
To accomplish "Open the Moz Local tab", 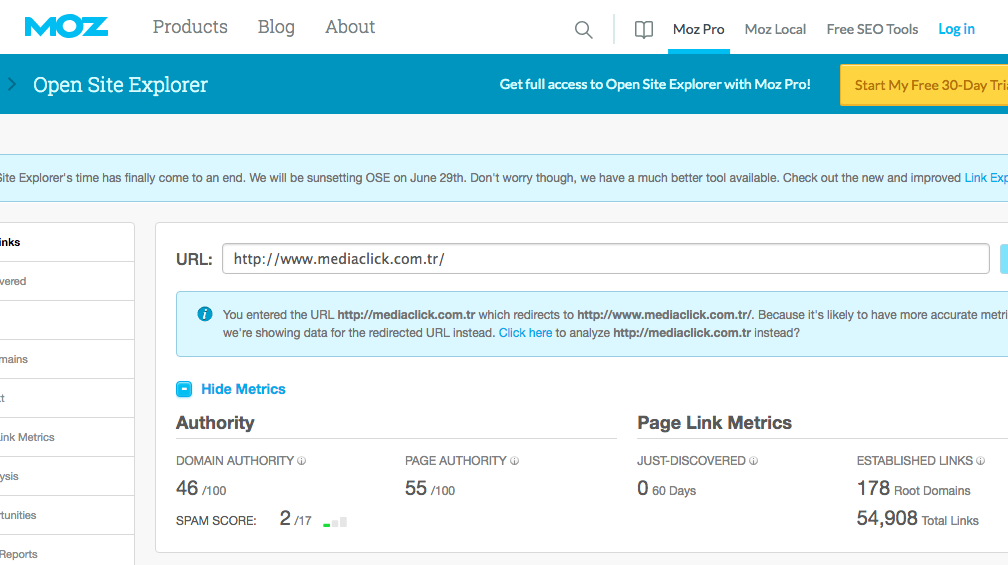I will click(x=775, y=29).
